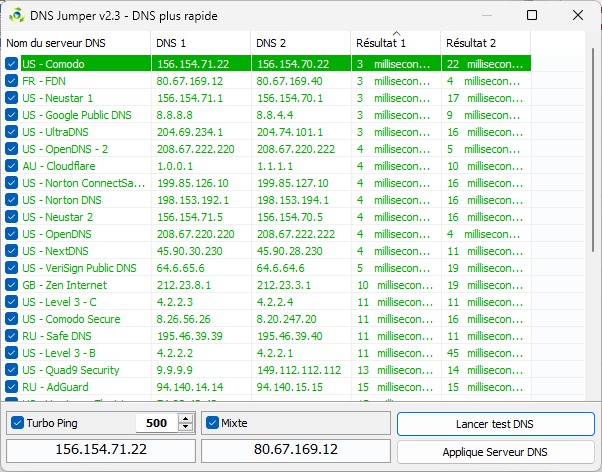The width and height of the screenshot is (602, 472).
Task: Click the 1.1.1.1 DNS 2 address
Action: tap(275, 166)
